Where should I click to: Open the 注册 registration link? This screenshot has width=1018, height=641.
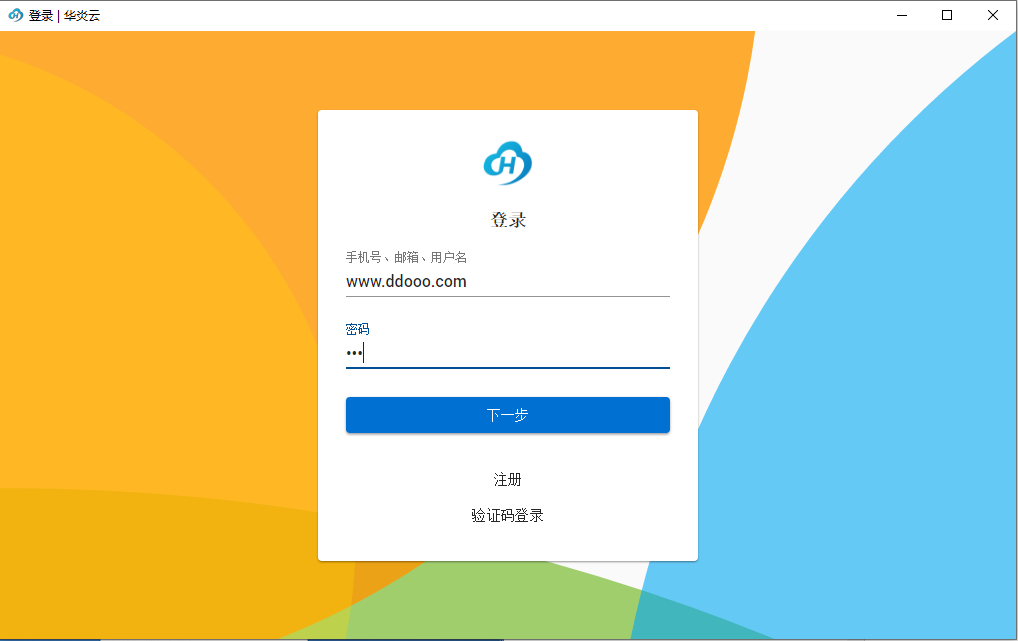pos(507,479)
